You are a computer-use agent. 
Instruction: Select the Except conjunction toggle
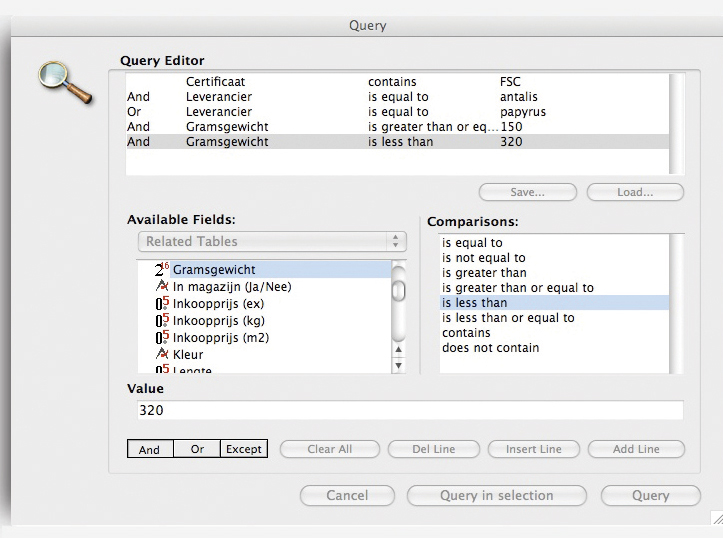coord(244,449)
